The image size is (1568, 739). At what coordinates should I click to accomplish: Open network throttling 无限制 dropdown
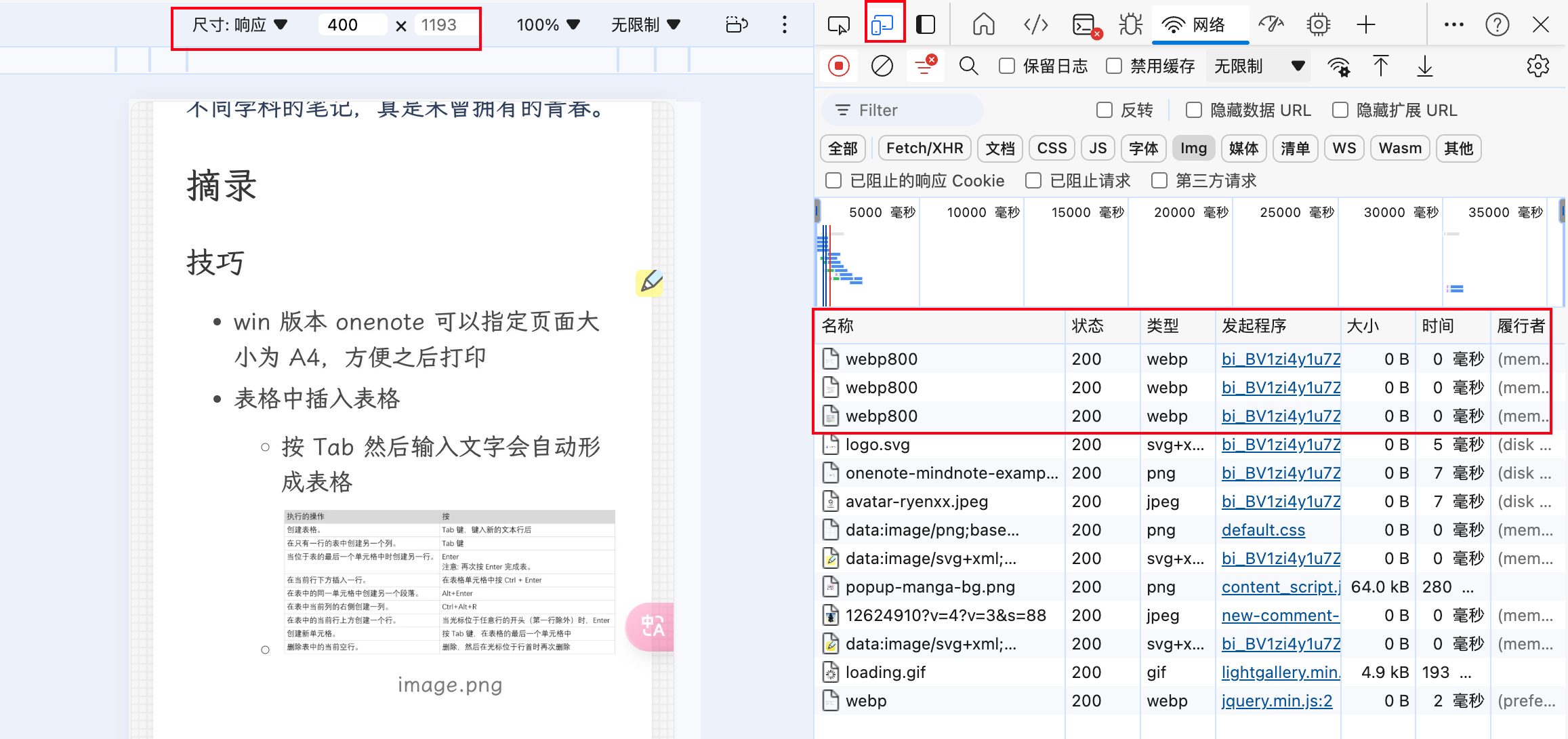tap(1259, 66)
